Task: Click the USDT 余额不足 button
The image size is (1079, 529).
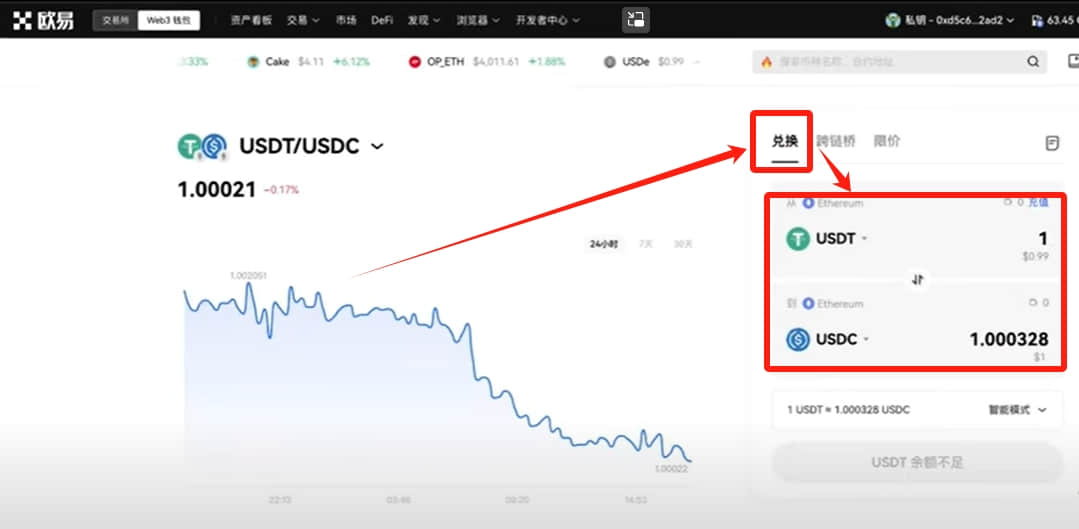Action: coord(917,462)
